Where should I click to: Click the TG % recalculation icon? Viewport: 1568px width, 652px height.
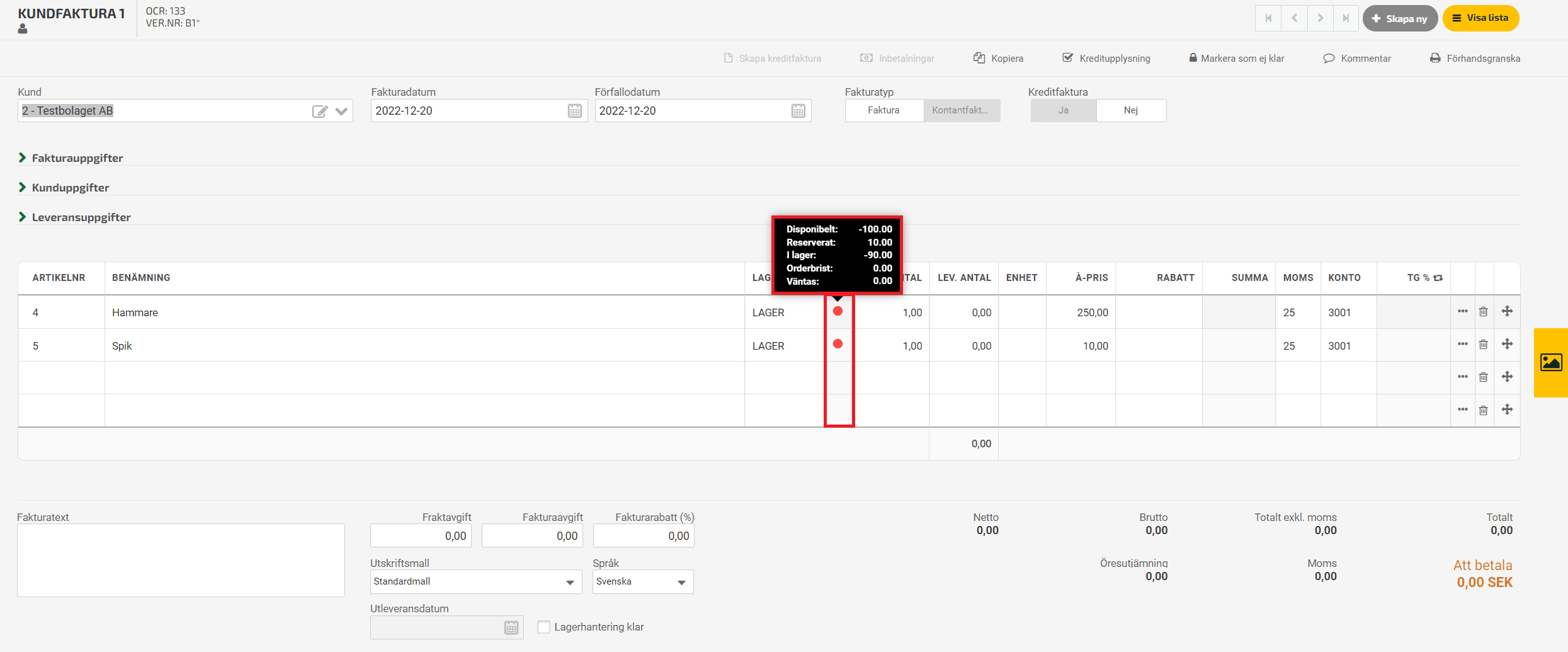pos(1438,278)
